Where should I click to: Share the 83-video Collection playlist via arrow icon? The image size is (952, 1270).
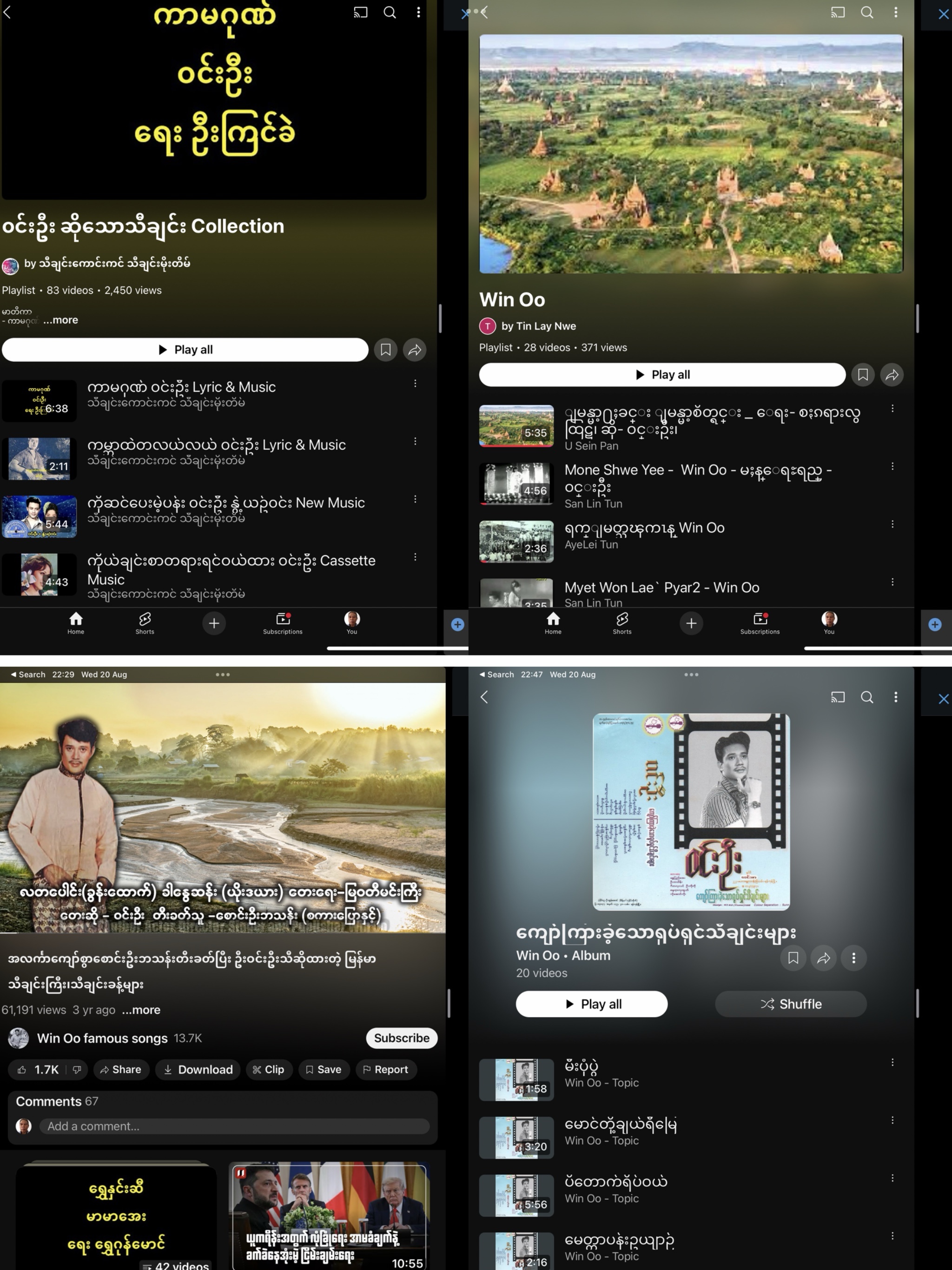[x=415, y=350]
